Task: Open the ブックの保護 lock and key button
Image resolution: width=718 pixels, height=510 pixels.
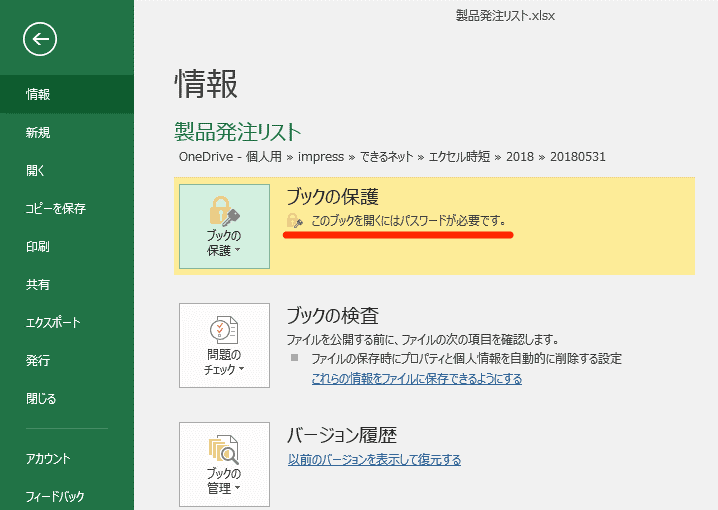Action: 224,226
